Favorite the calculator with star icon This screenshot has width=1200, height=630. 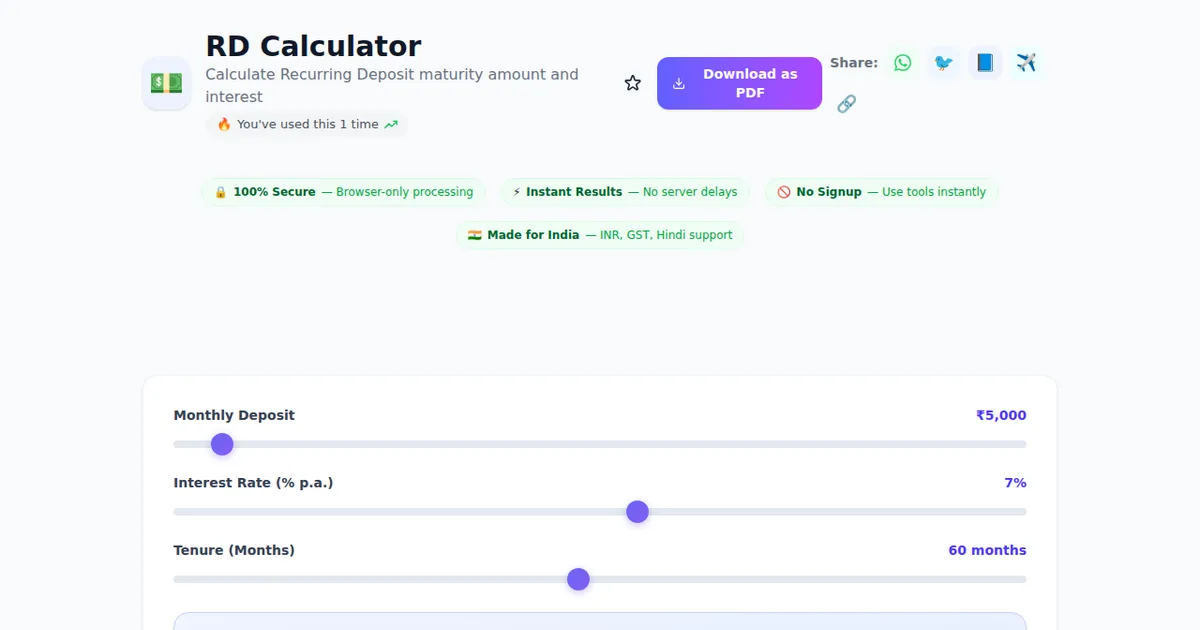(x=633, y=83)
